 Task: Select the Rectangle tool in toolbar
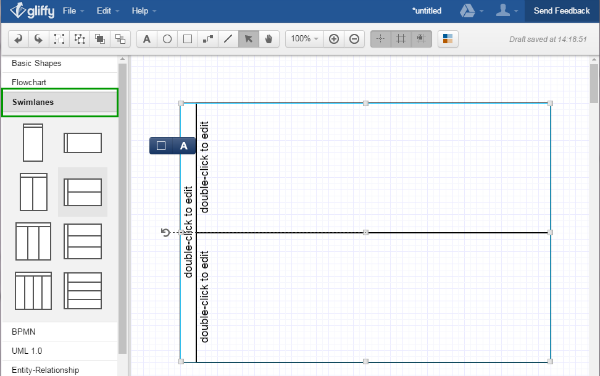click(188, 39)
